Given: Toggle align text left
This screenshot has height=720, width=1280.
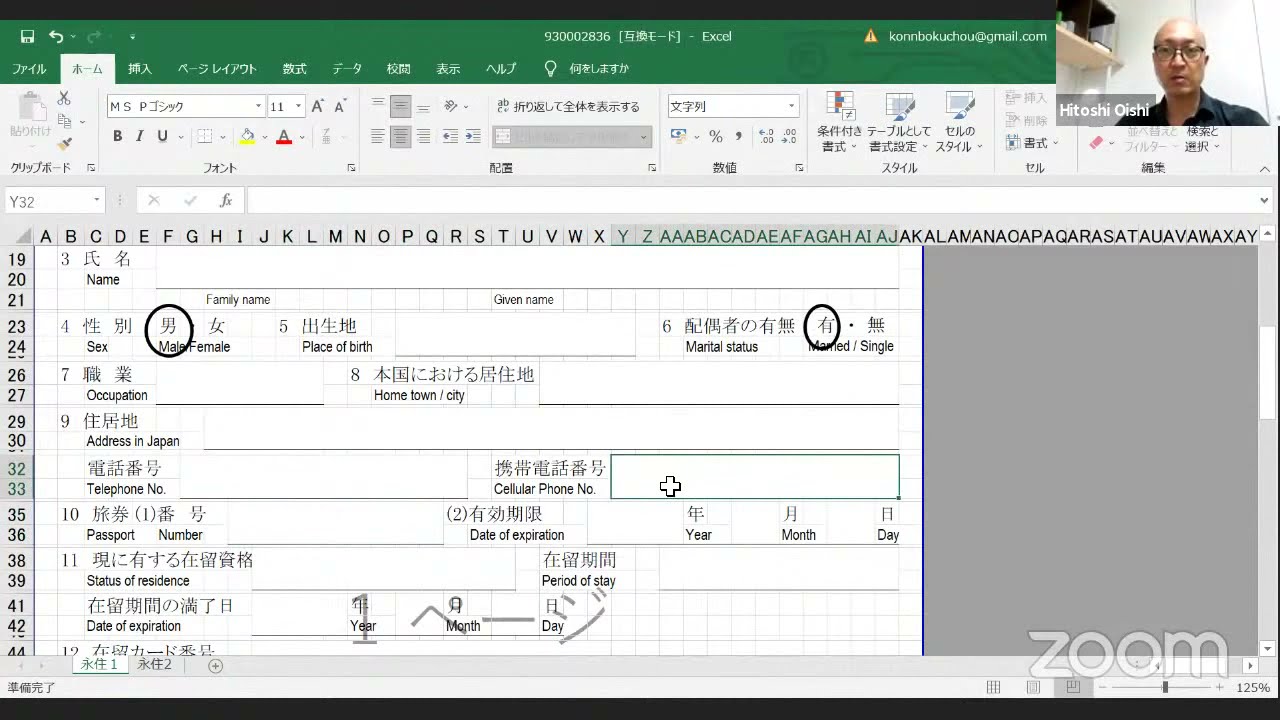Looking at the screenshot, I should point(378,136).
